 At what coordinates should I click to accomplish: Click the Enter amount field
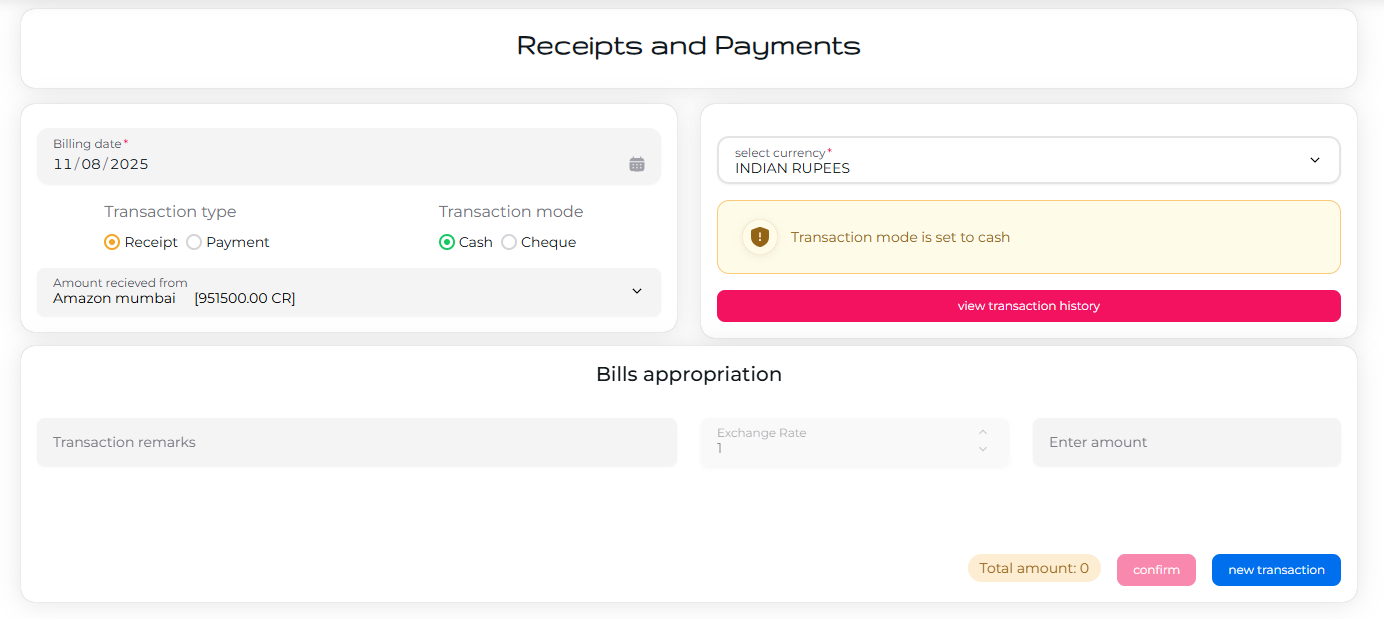click(1186, 441)
